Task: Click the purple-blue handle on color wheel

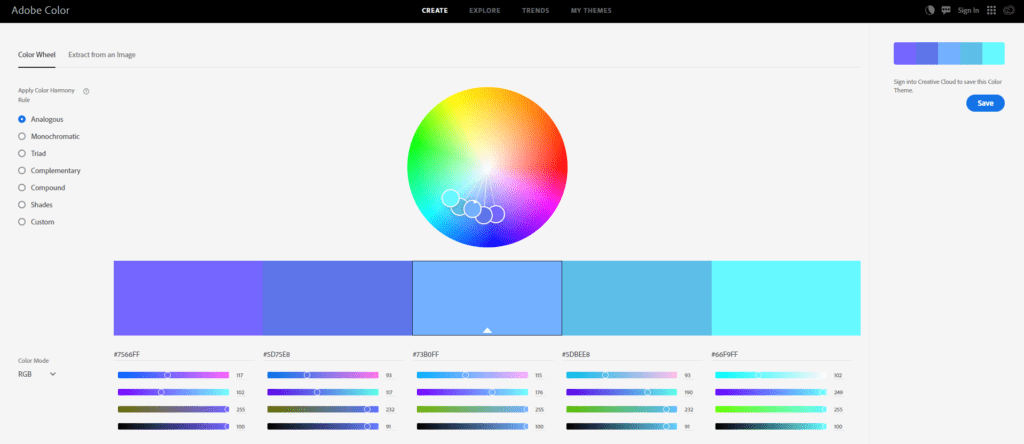Action: [496, 214]
